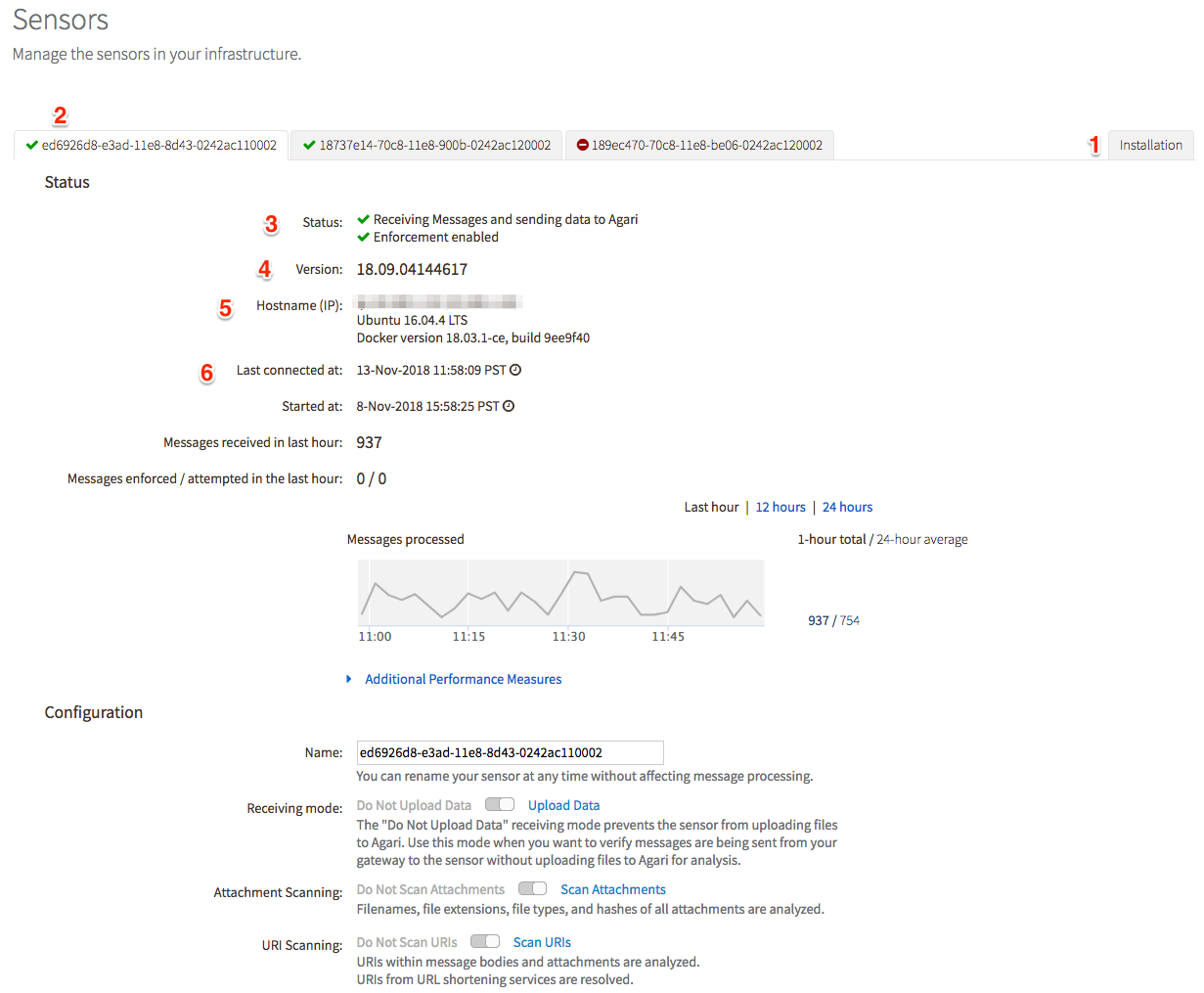The height and width of the screenshot is (993, 1204).
Task: View the 24 hours message data
Action: coord(847,507)
